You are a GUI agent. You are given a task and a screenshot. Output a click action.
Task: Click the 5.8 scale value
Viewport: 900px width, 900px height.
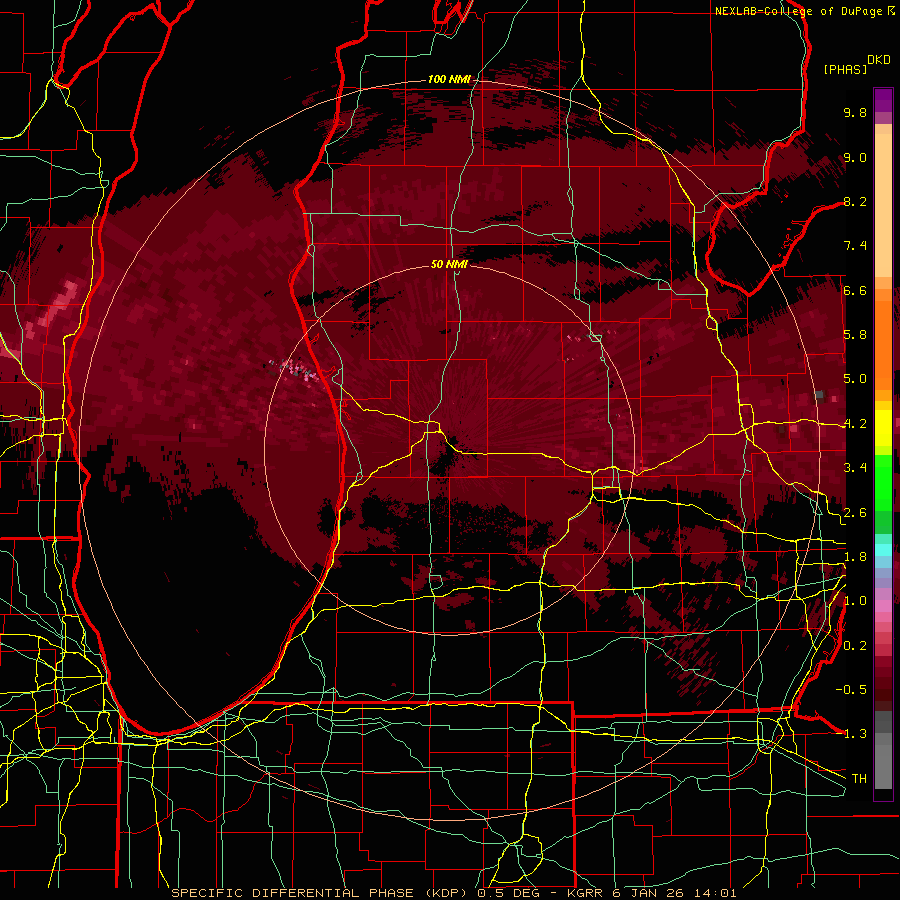[x=855, y=335]
